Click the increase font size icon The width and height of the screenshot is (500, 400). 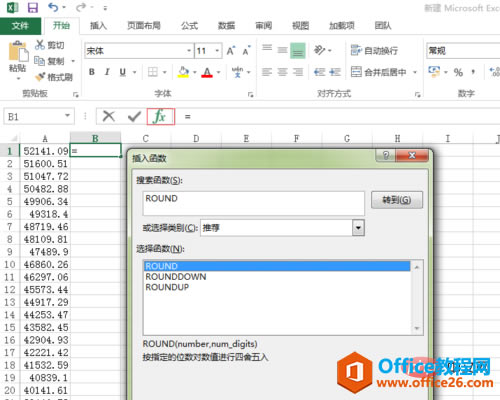231,51
